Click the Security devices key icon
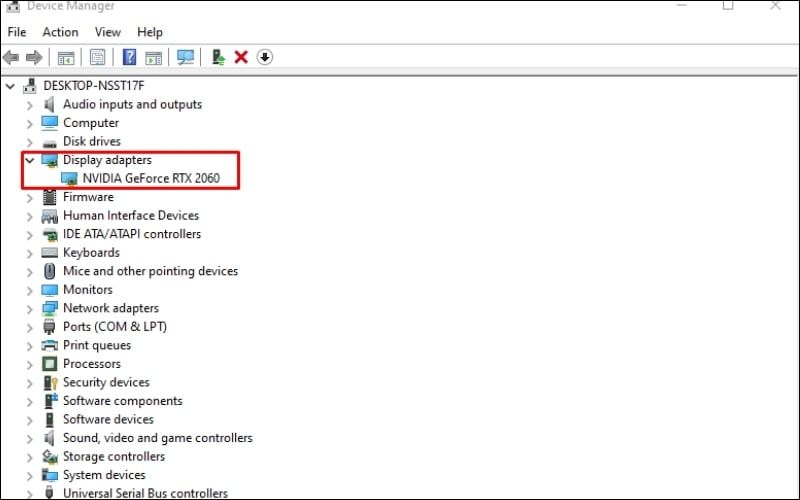 click(50, 383)
